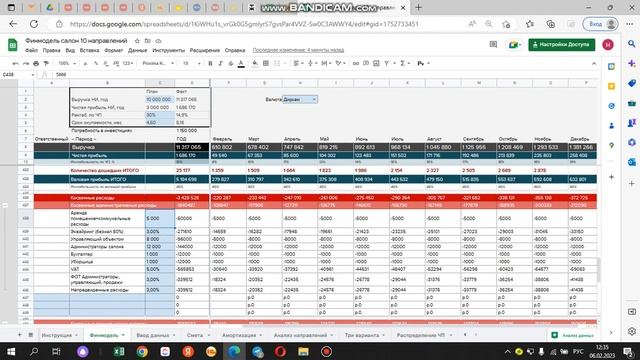Open the Данные menu
This screenshot has height=360, width=640.
pyautogui.click(x=138, y=50)
